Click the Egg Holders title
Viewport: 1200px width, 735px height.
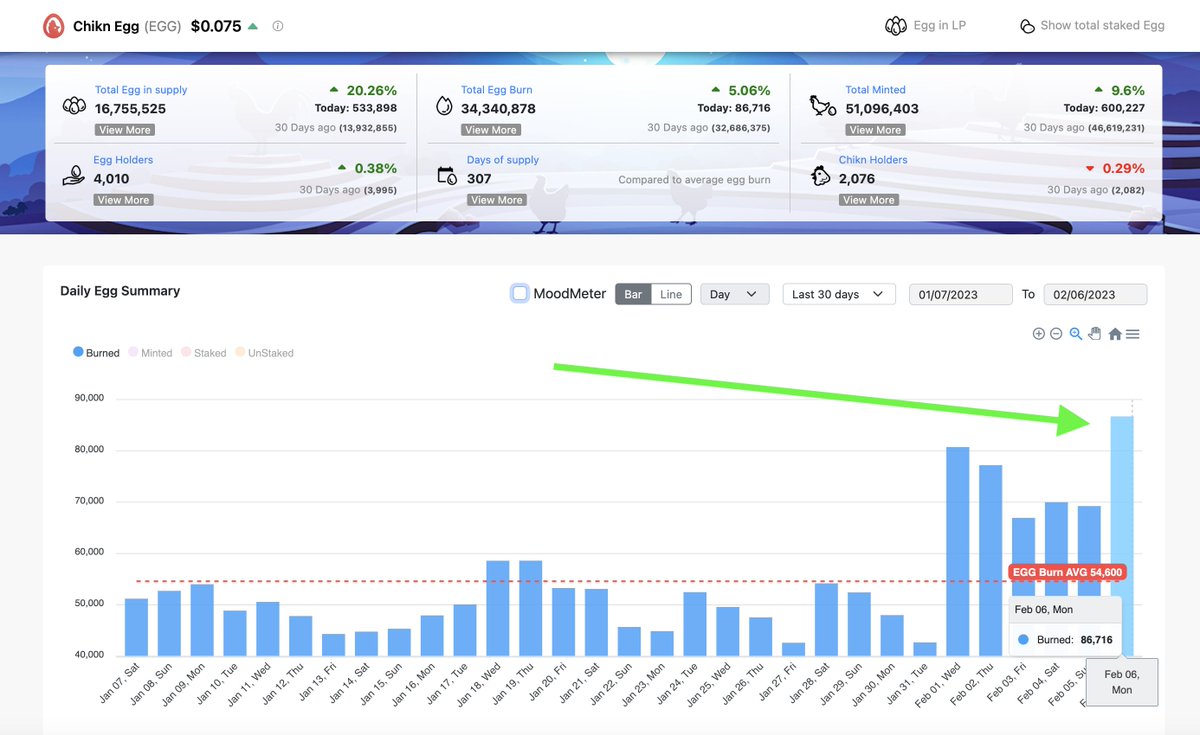tap(123, 160)
